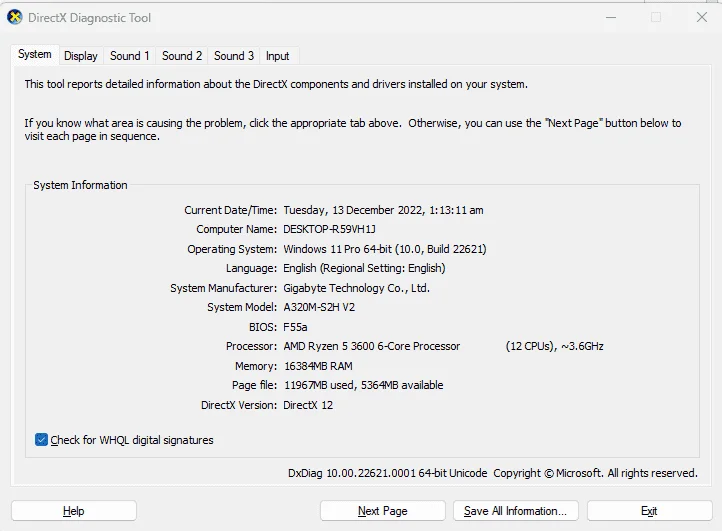
Task: Click 'DxDiag 10.00.22621.0001 64-bit Unicode' text
Action: click(x=388, y=473)
